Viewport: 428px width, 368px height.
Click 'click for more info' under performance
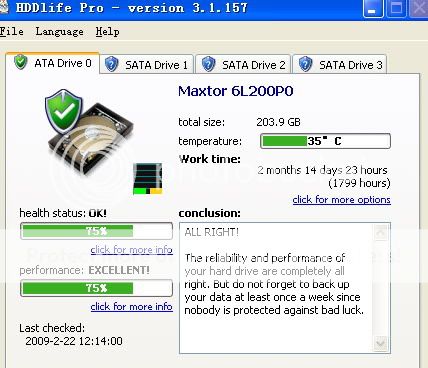pyautogui.click(x=131, y=306)
